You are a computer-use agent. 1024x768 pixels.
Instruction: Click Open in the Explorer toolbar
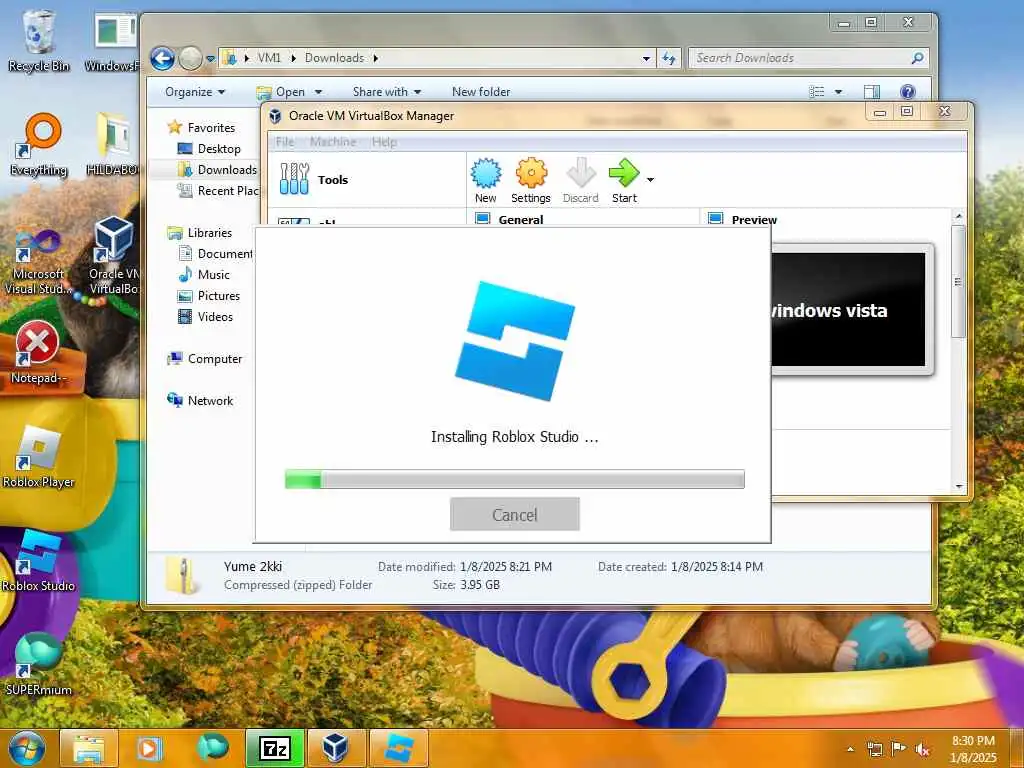click(x=281, y=92)
